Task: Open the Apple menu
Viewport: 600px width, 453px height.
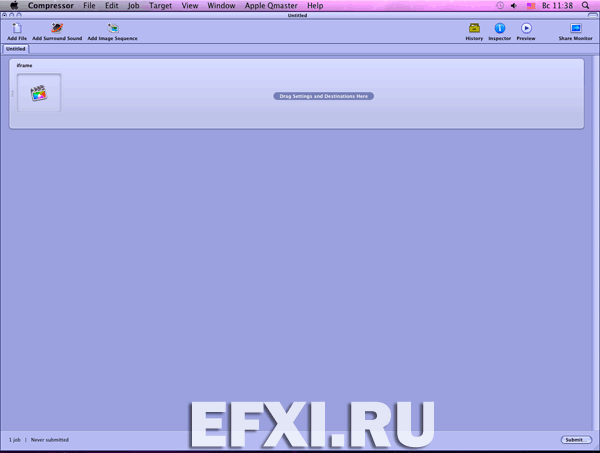Action: pos(14,5)
